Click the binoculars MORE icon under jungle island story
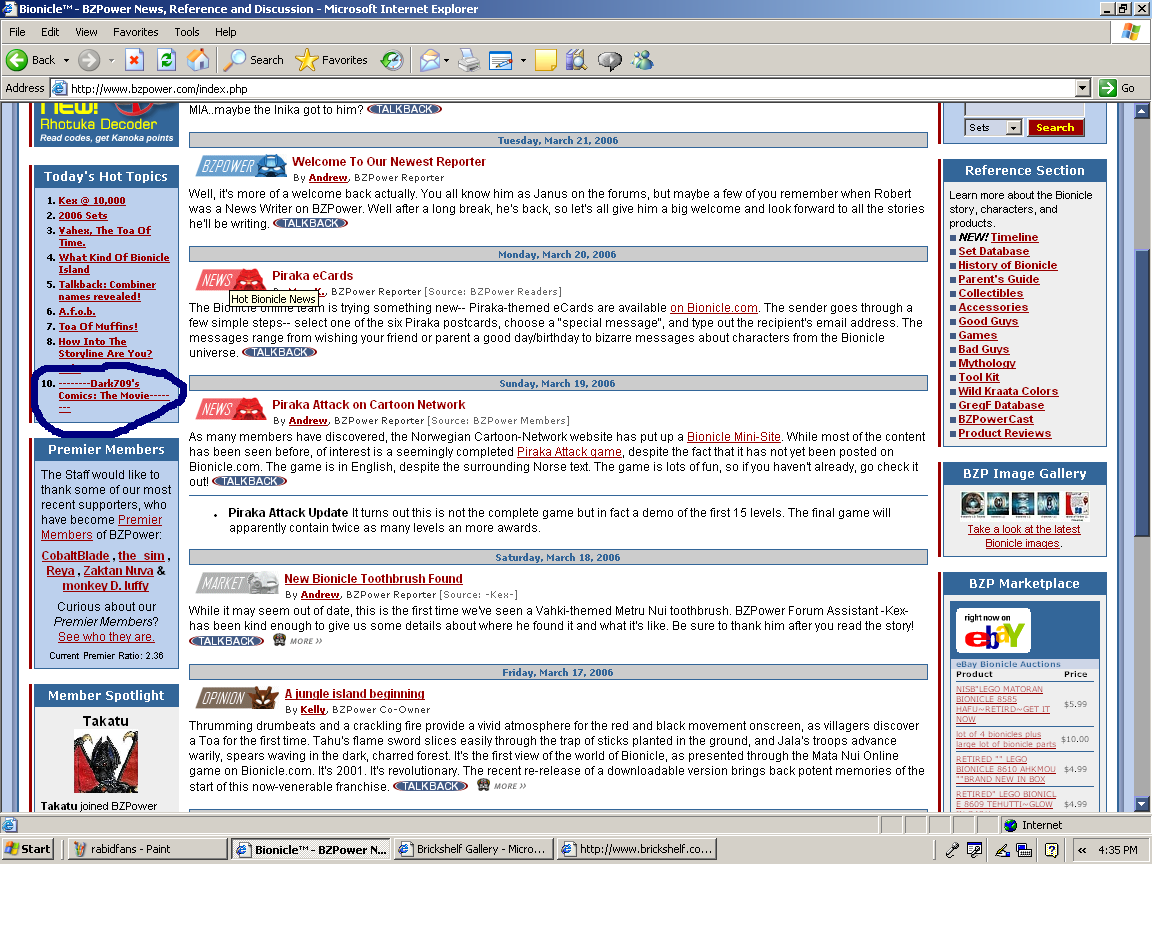Screen dimensions: 1152x929 pos(483,785)
